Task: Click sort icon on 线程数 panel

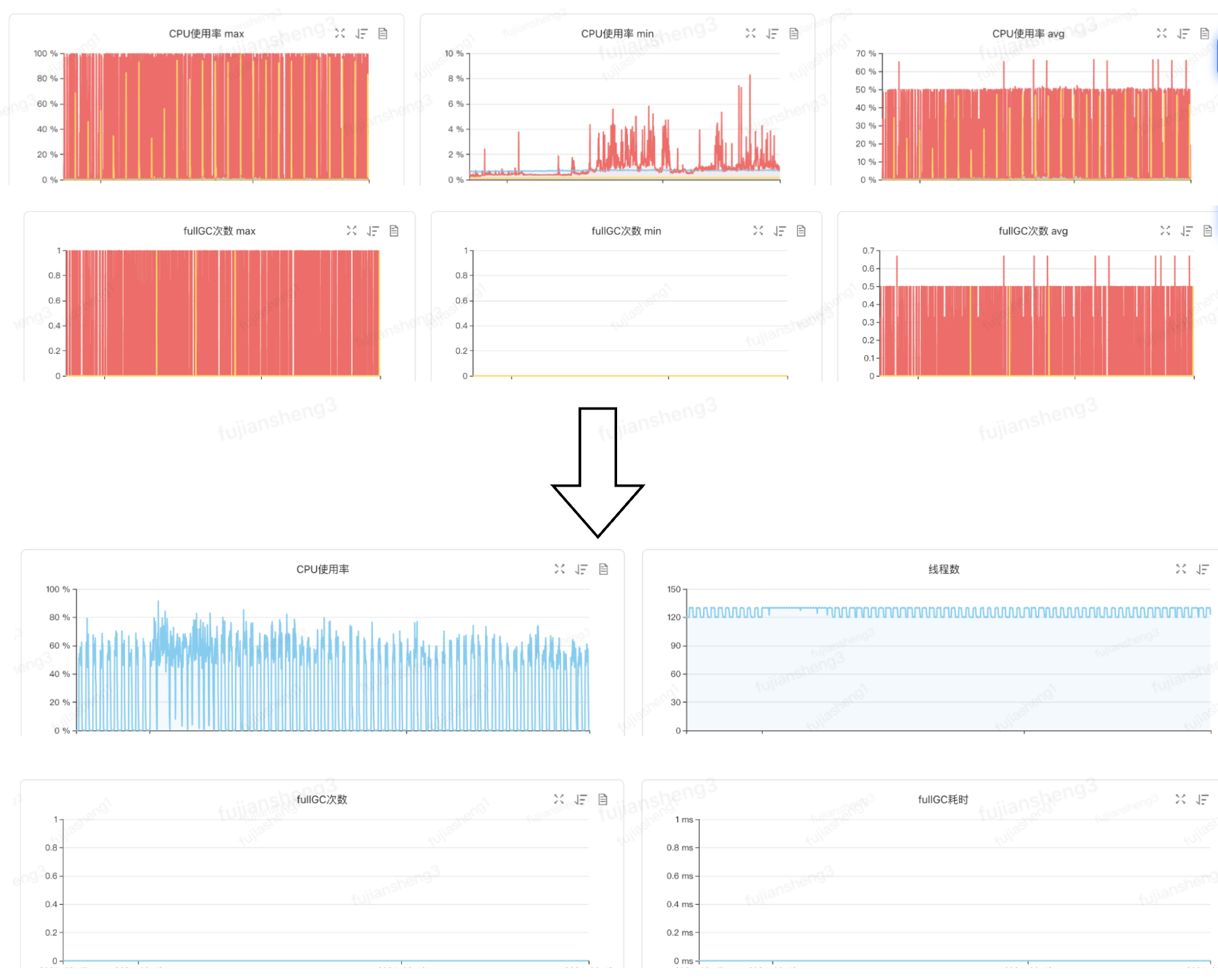Action: point(1202,569)
